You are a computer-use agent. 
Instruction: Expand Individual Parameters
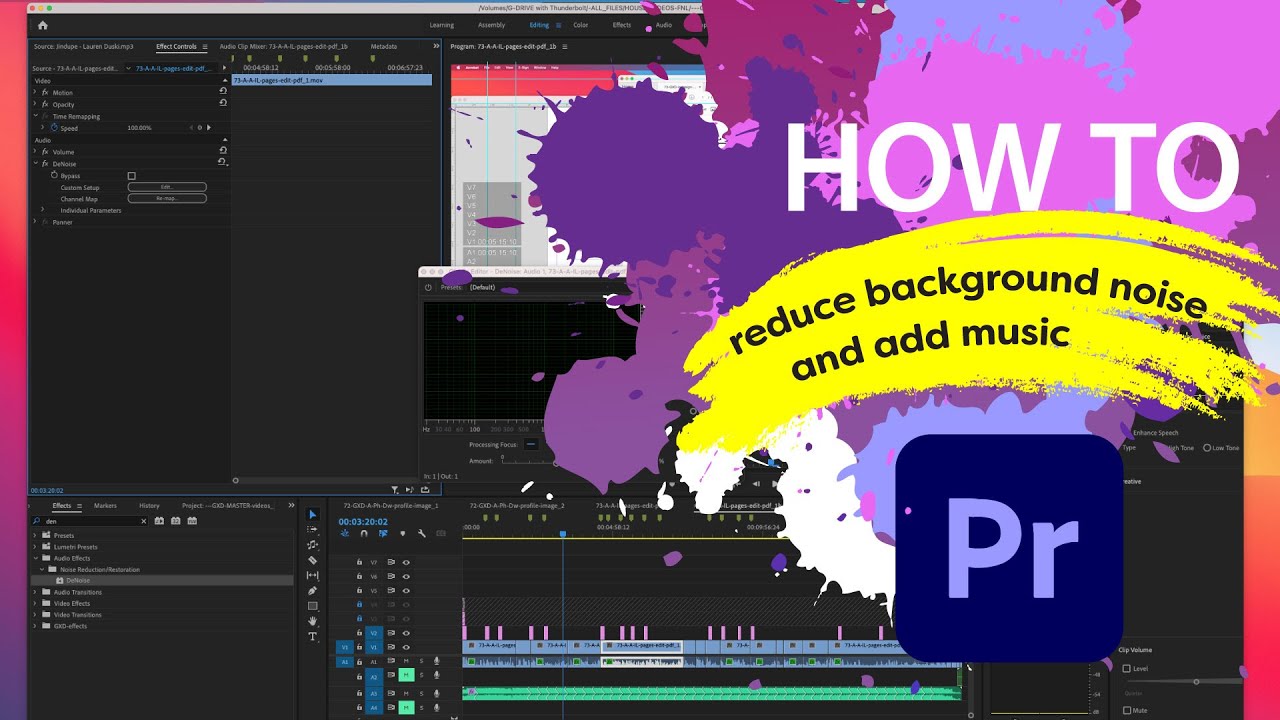[42, 209]
